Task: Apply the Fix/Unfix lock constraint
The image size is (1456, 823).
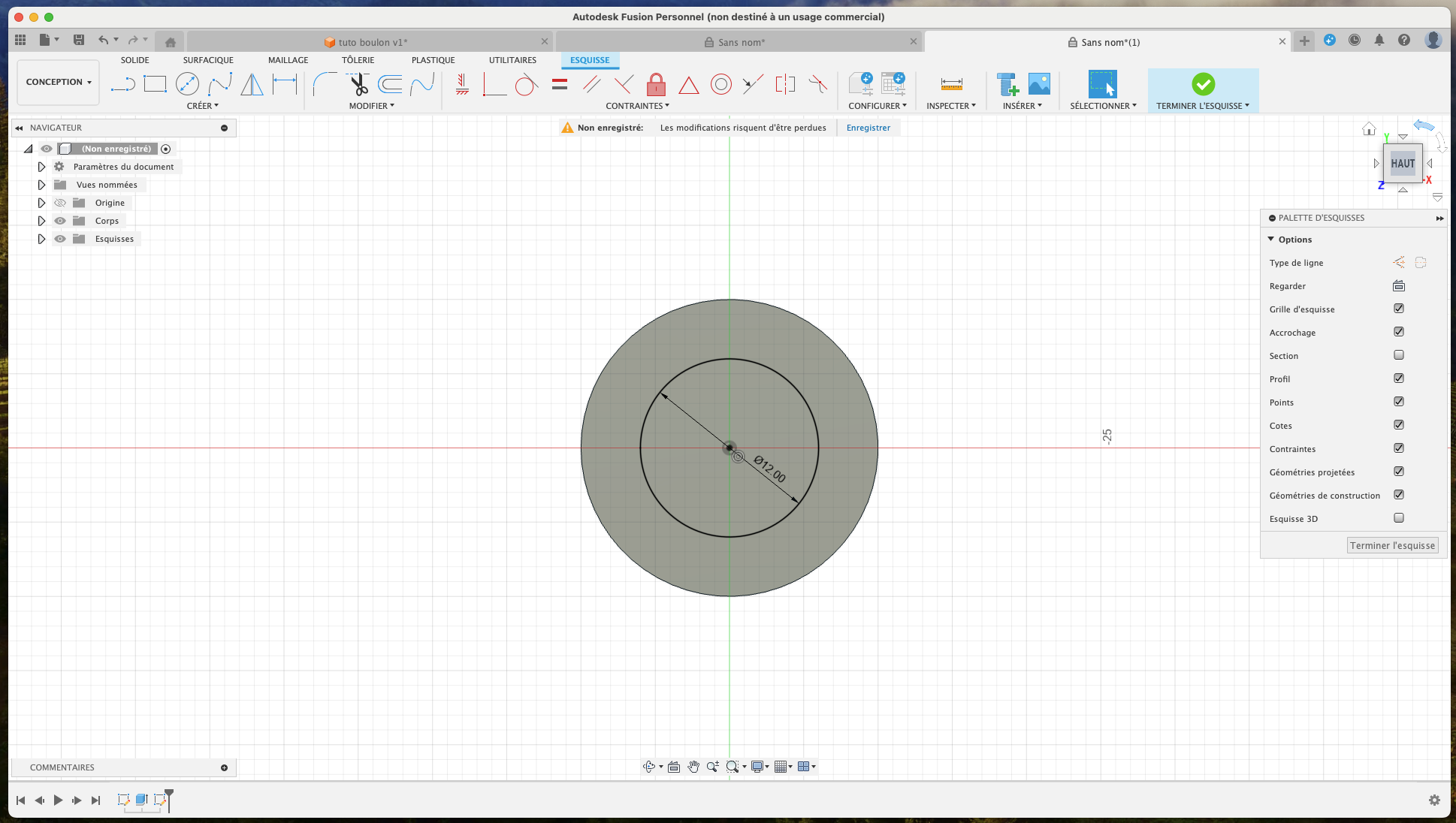Action: 656,84
